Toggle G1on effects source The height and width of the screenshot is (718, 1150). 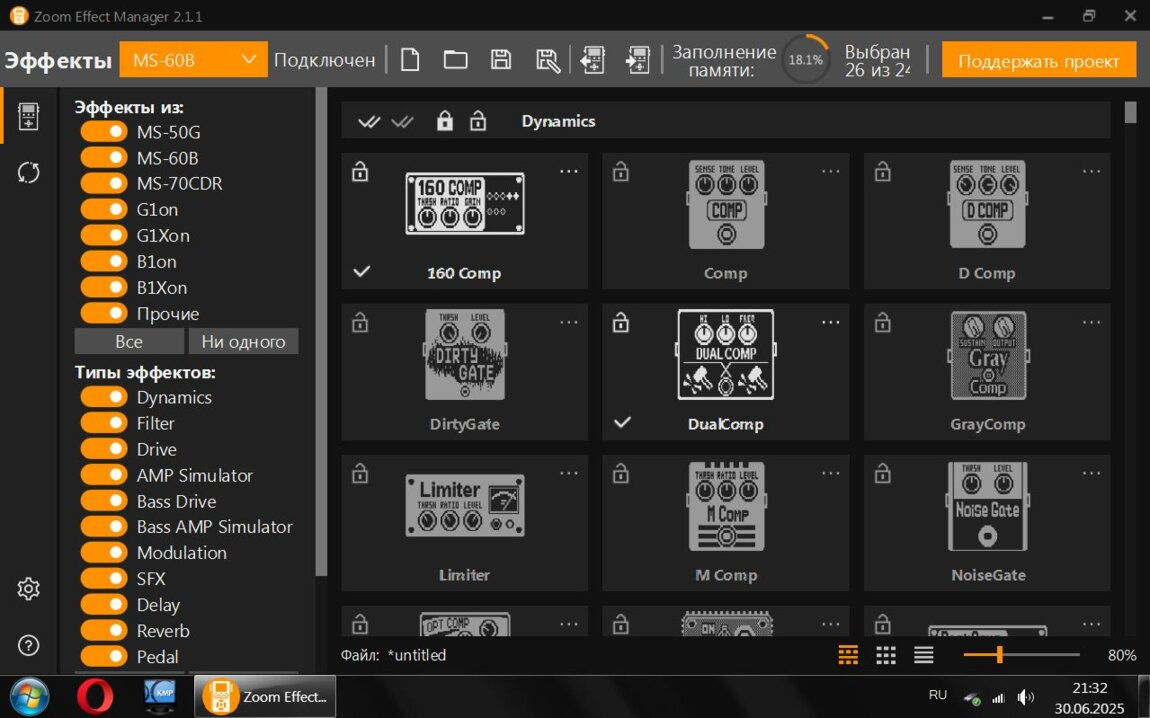(103, 209)
